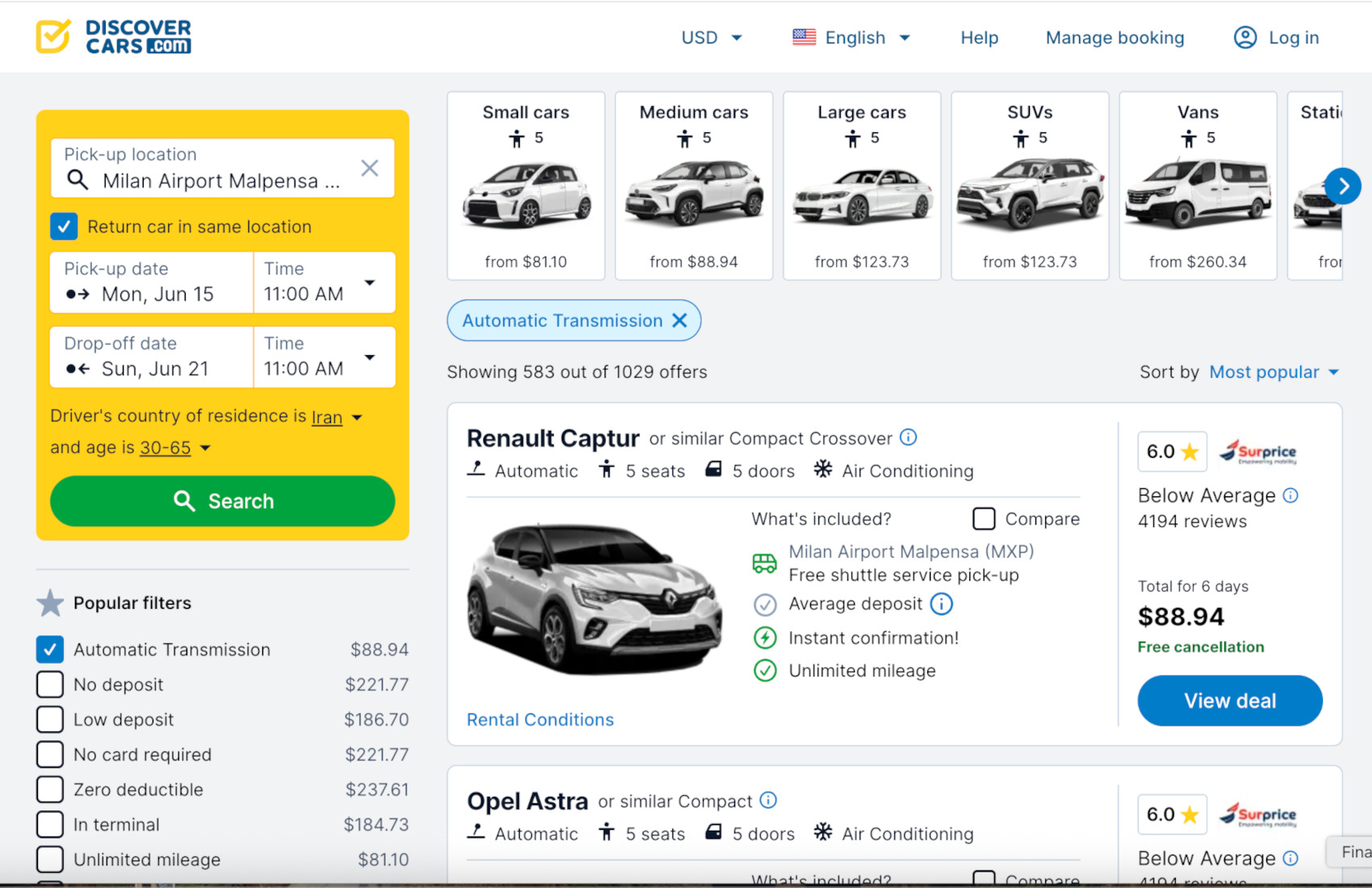Image resolution: width=1372 pixels, height=888 pixels.
Task: Change driver age range 30-65
Action: pyautogui.click(x=175, y=448)
